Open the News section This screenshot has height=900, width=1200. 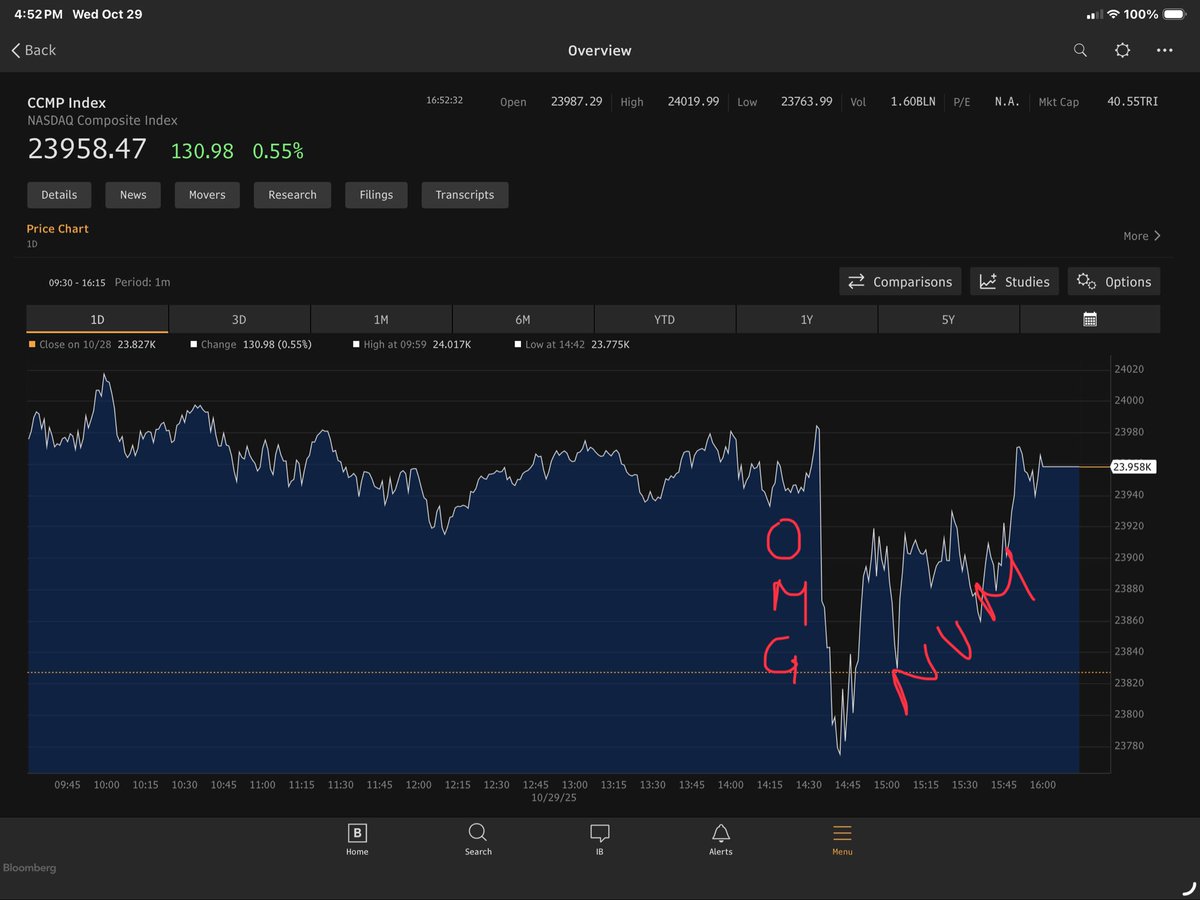pyautogui.click(x=133, y=195)
